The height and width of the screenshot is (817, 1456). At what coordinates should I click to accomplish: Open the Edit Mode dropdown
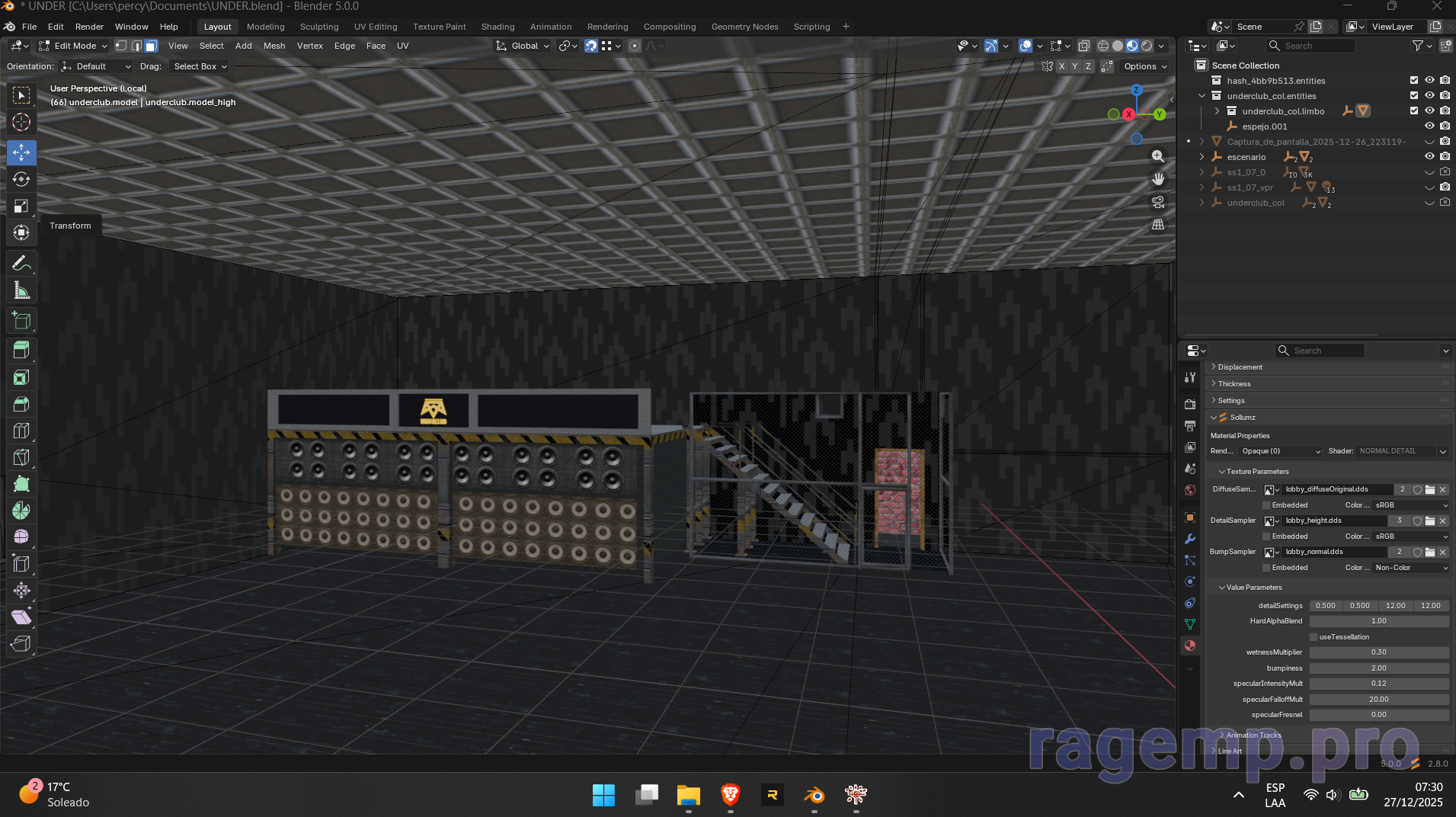(x=74, y=46)
